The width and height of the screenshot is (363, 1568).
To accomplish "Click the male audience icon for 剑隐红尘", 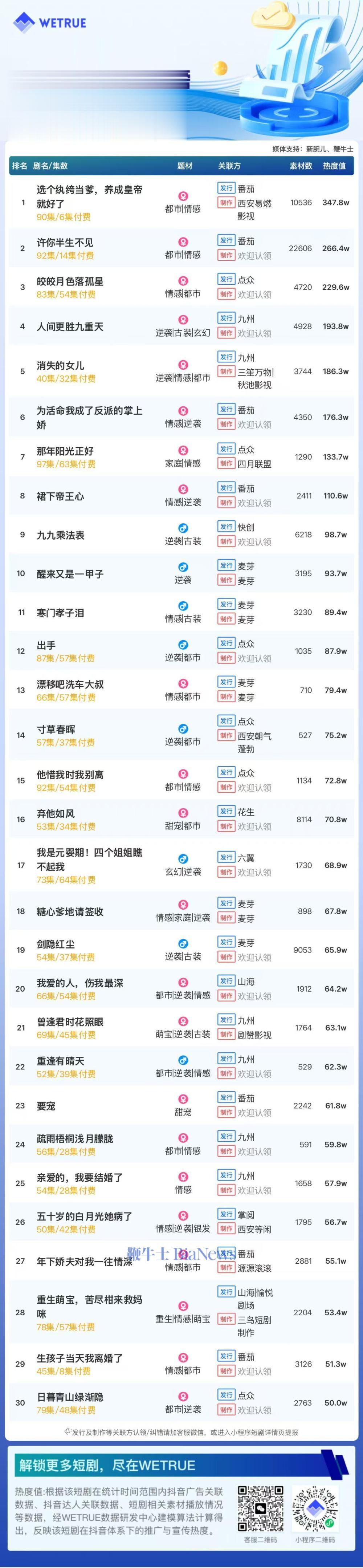I will coord(183,943).
